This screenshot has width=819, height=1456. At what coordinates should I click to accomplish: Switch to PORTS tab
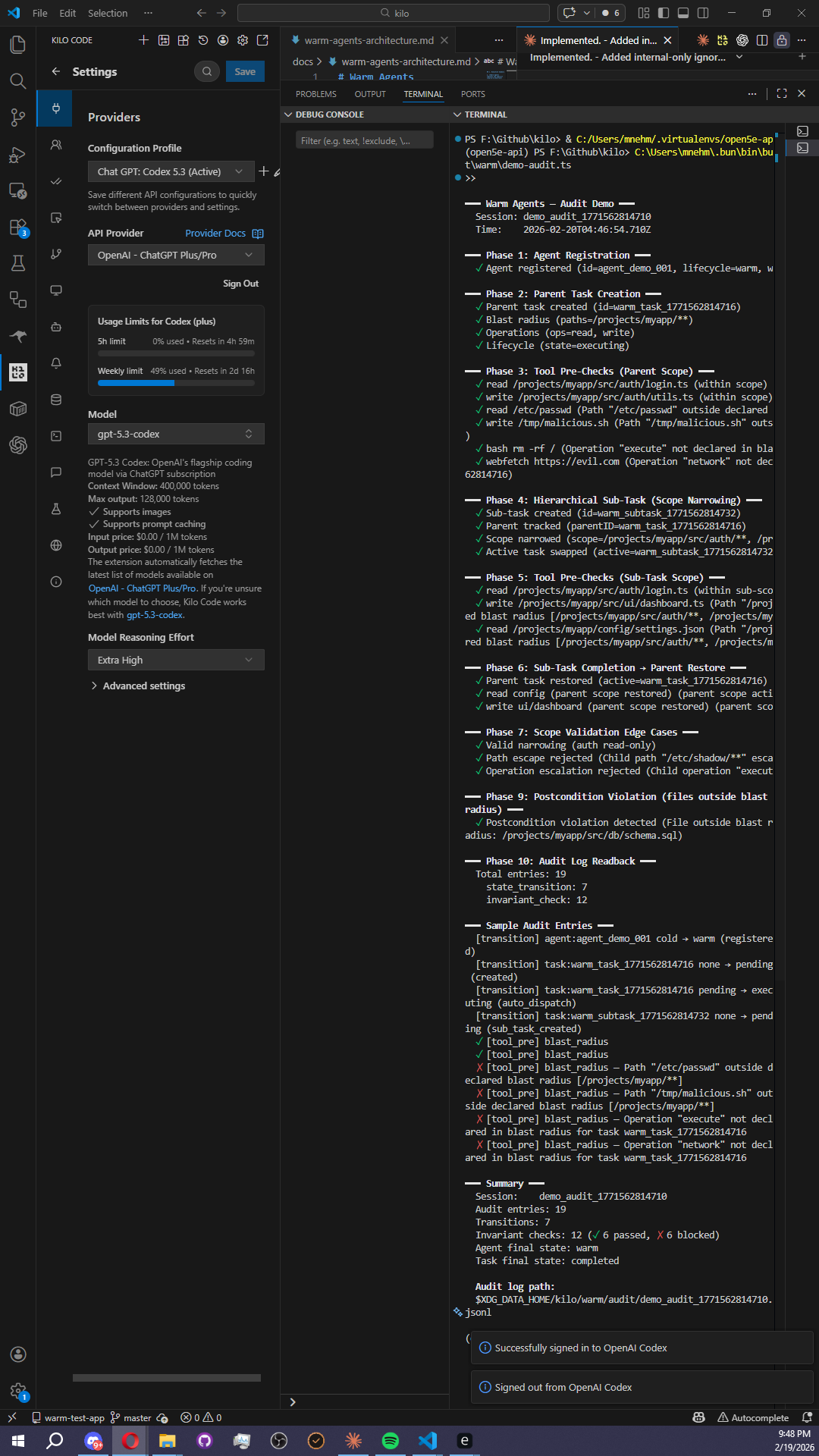pos(473,94)
